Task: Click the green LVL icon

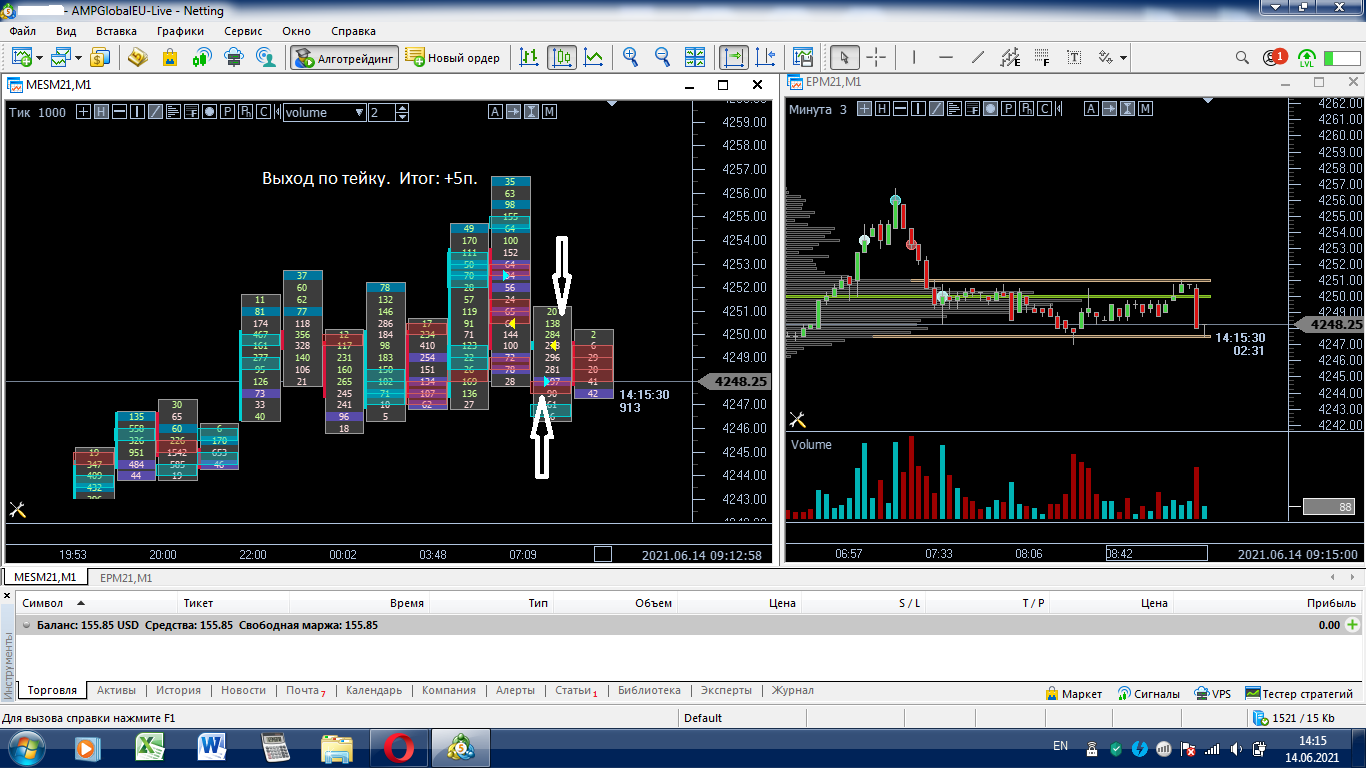Action: coord(1307,57)
